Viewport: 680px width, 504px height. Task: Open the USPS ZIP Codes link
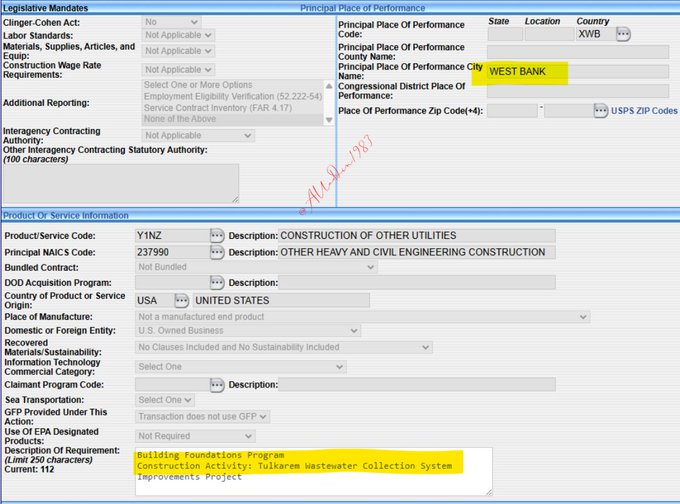point(644,111)
